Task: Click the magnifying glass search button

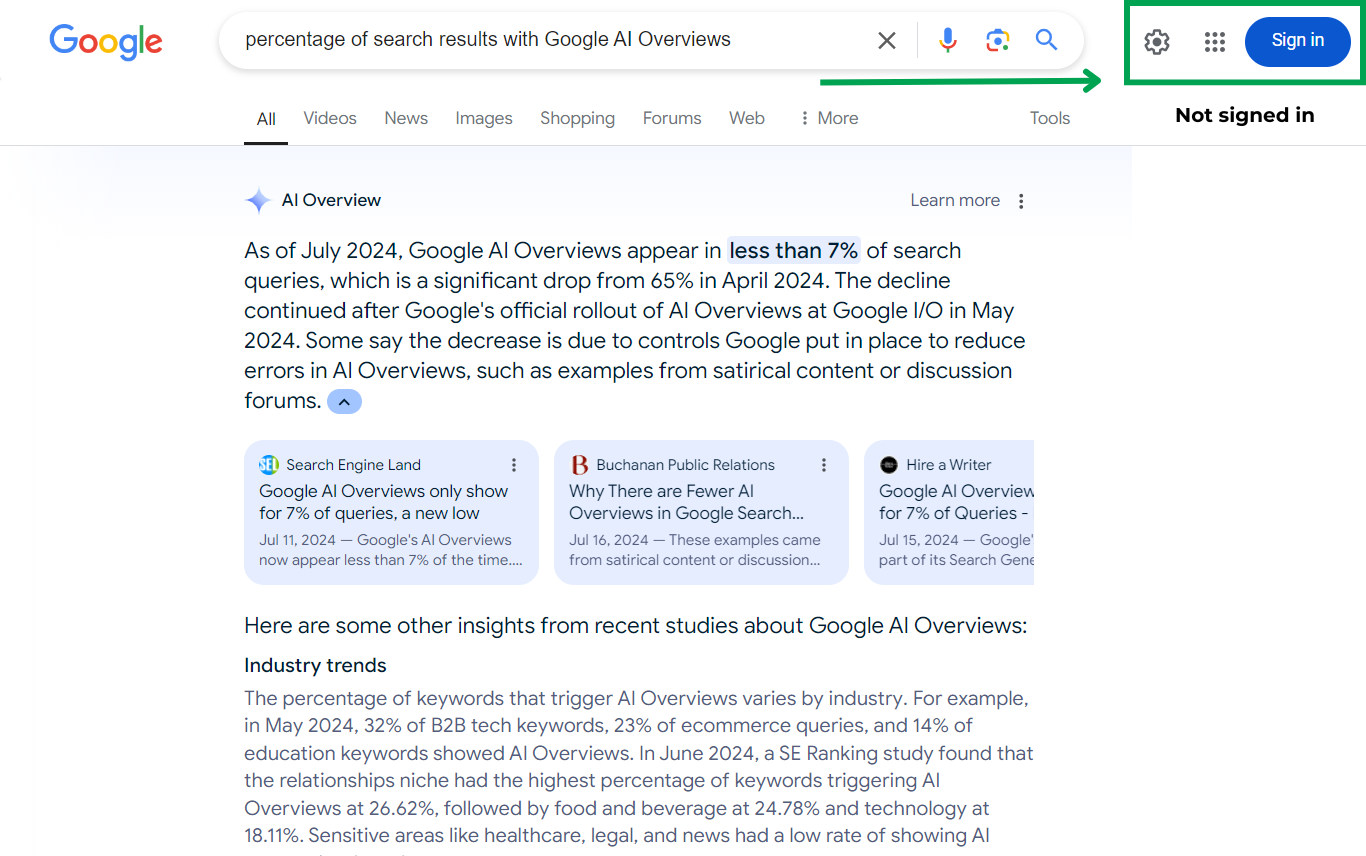Action: tap(1046, 40)
